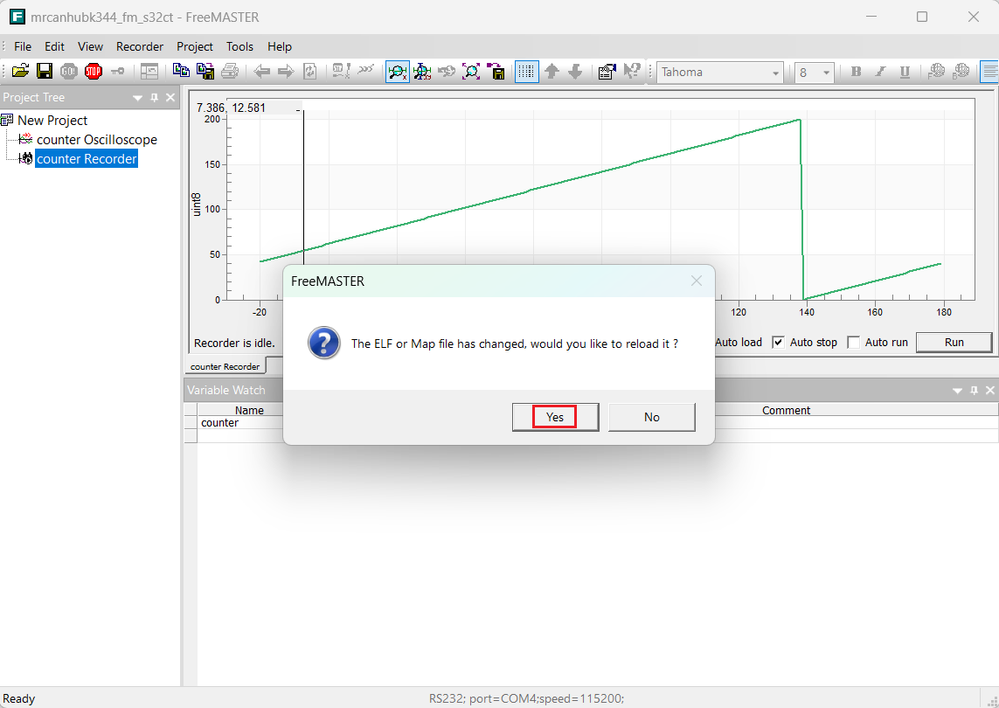Toggle Underline formatting button
Image resolution: width=999 pixels, height=708 pixels.
[x=905, y=72]
